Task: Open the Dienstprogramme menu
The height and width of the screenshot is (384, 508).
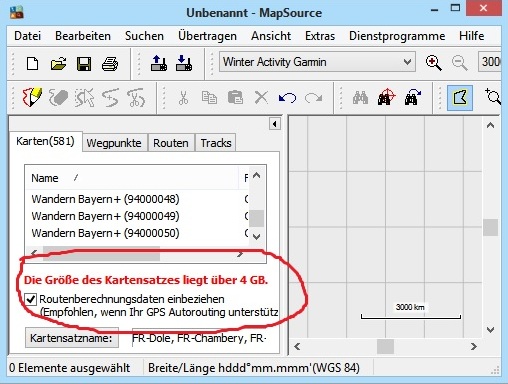Action: point(397,36)
